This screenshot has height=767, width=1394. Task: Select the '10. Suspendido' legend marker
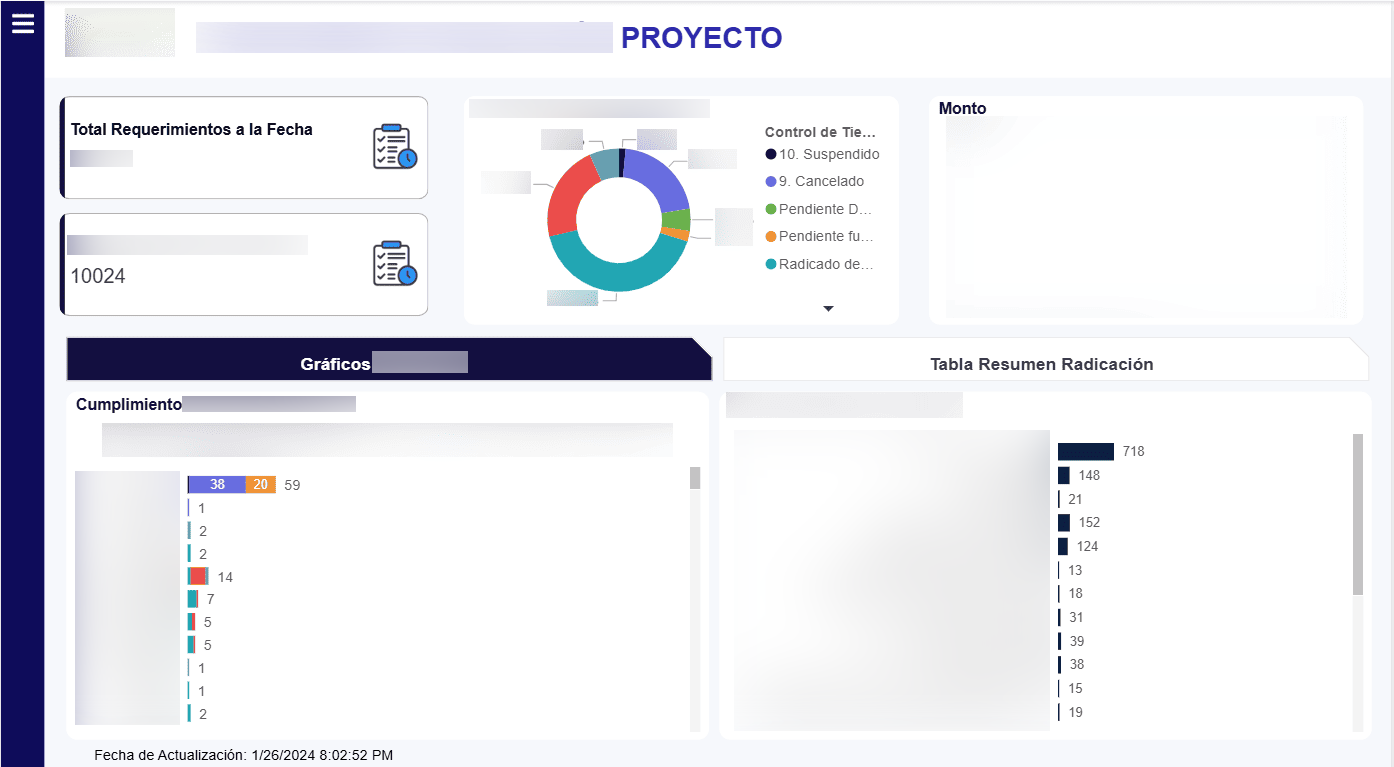pyautogui.click(x=771, y=154)
